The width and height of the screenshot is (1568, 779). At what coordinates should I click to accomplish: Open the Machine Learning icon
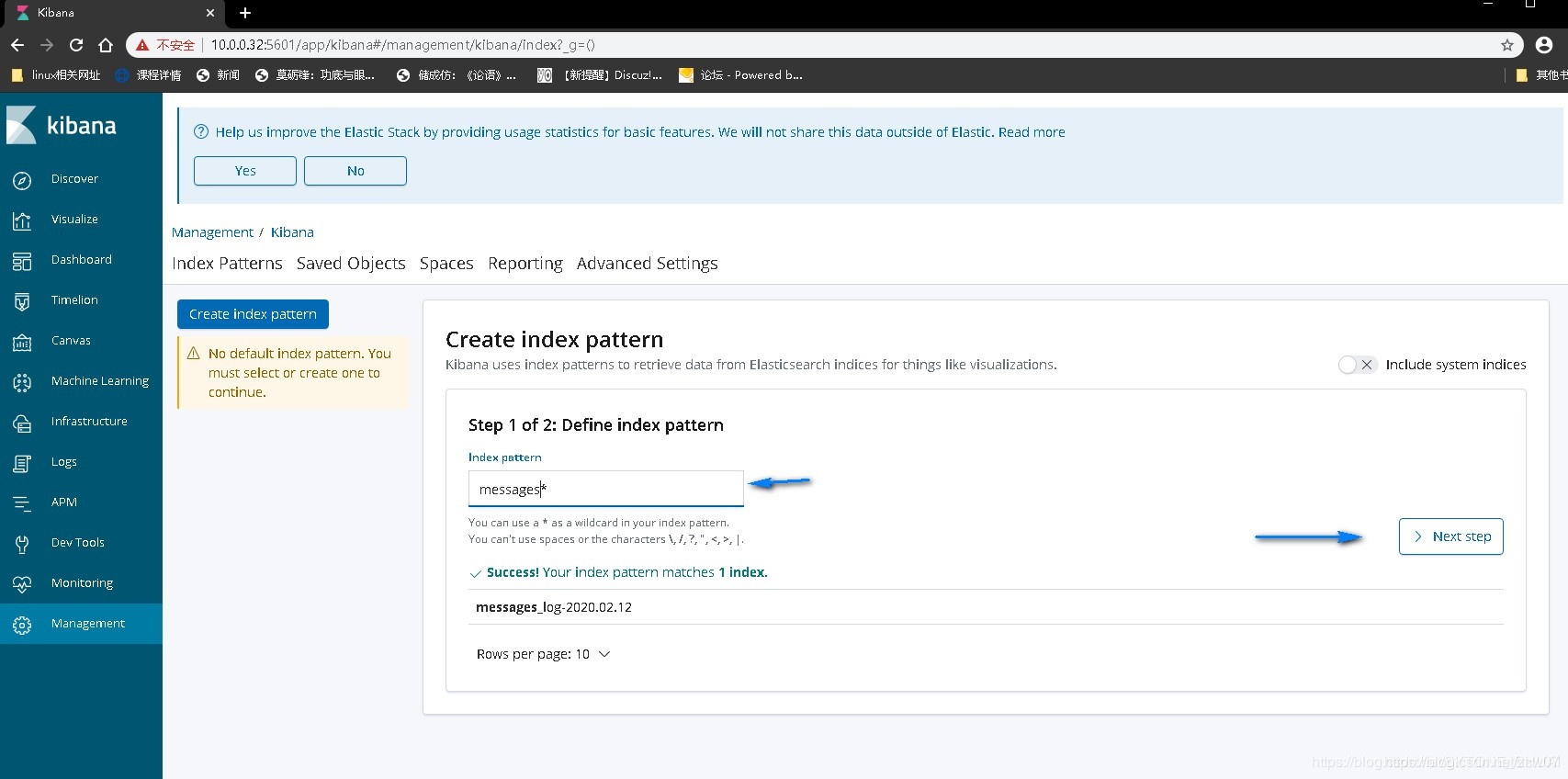22,382
